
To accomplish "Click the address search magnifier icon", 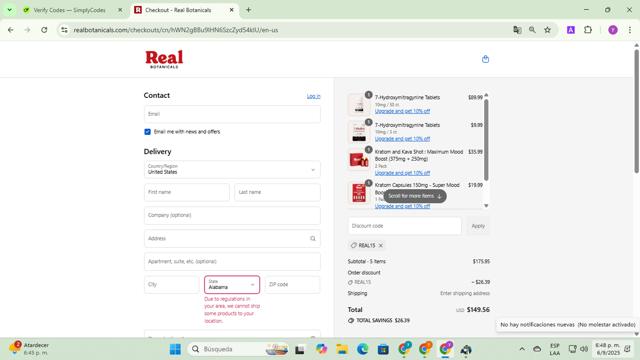I will pyautogui.click(x=313, y=239).
